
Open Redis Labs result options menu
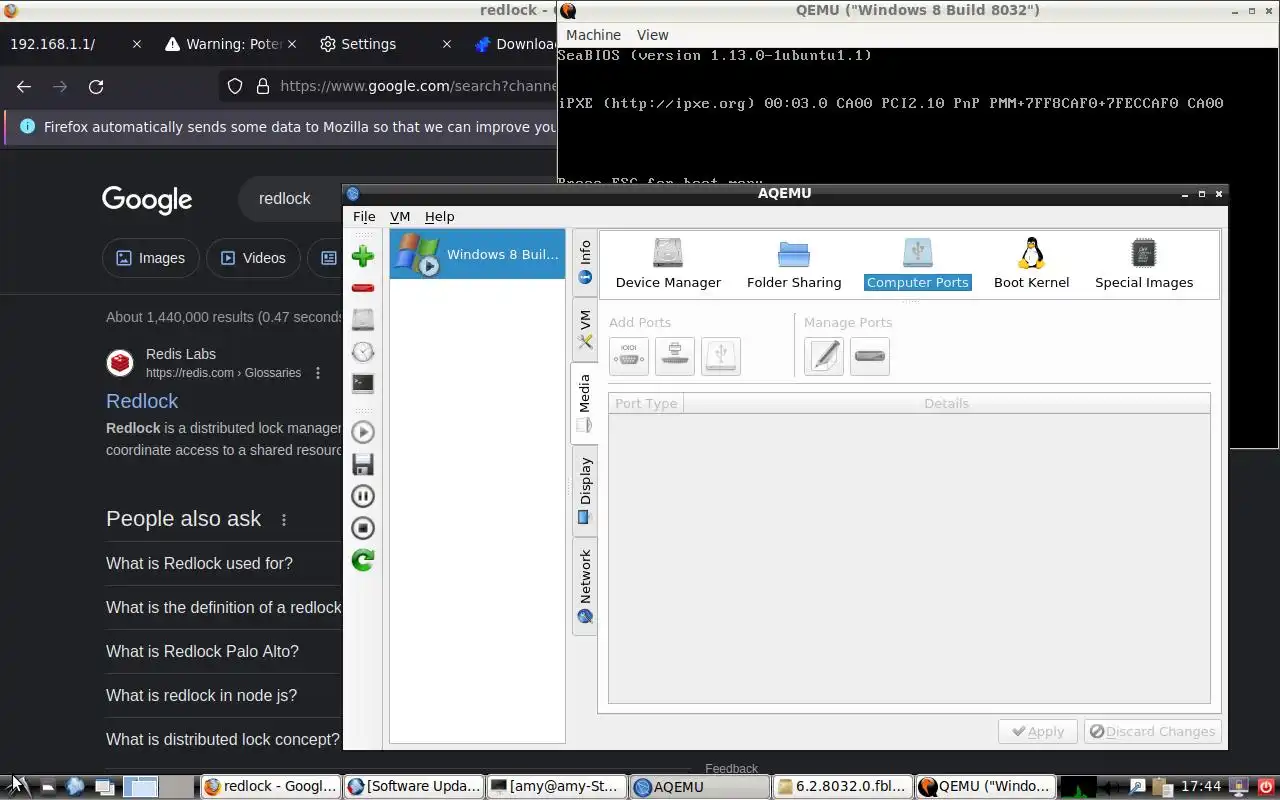click(x=318, y=373)
